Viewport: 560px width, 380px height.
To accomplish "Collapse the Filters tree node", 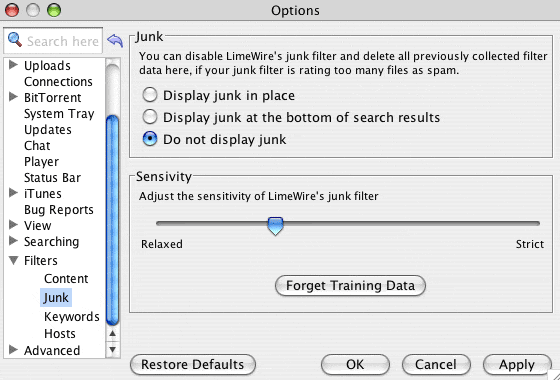I will point(14,260).
